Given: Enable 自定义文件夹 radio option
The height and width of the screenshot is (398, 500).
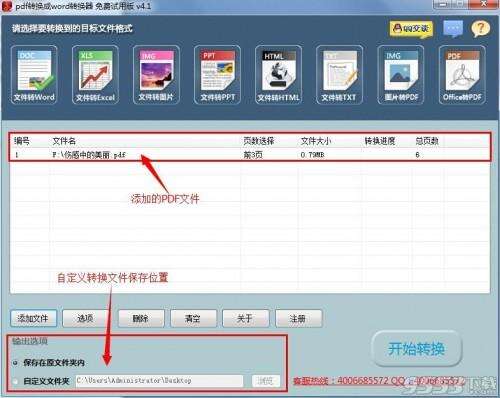Looking at the screenshot, I should 15,381.
